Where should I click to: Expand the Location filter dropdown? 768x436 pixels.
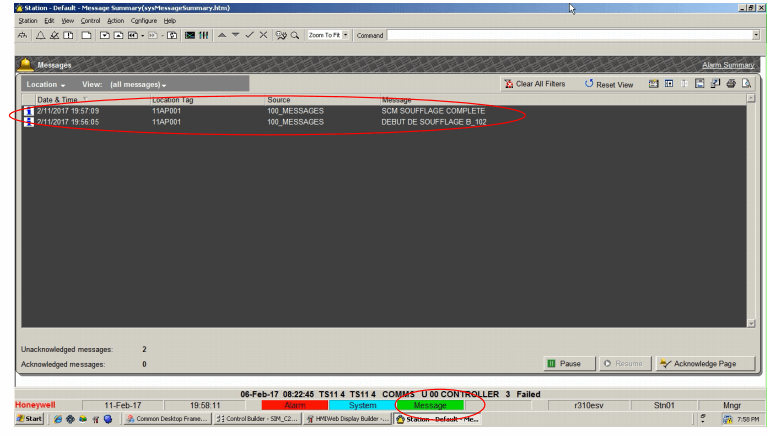[x=46, y=85]
